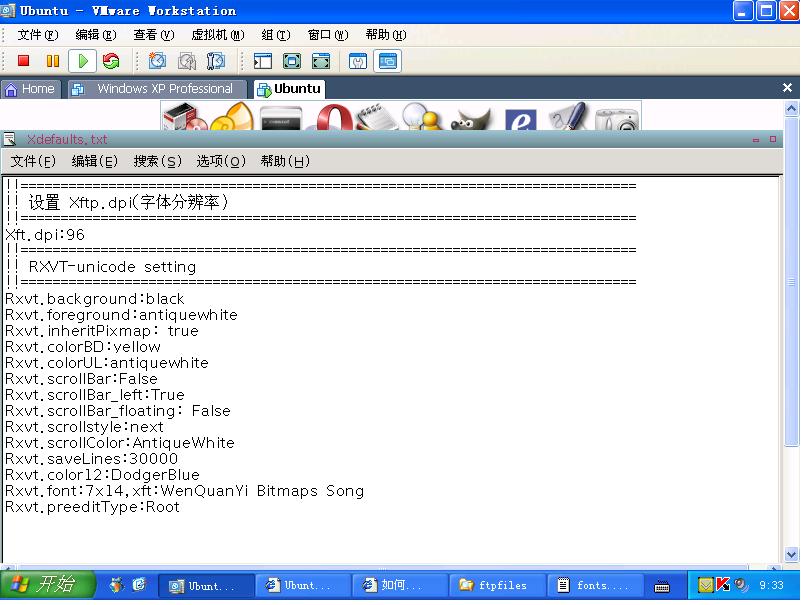Switch to the ftpfiles taskbar folder

pos(496,585)
